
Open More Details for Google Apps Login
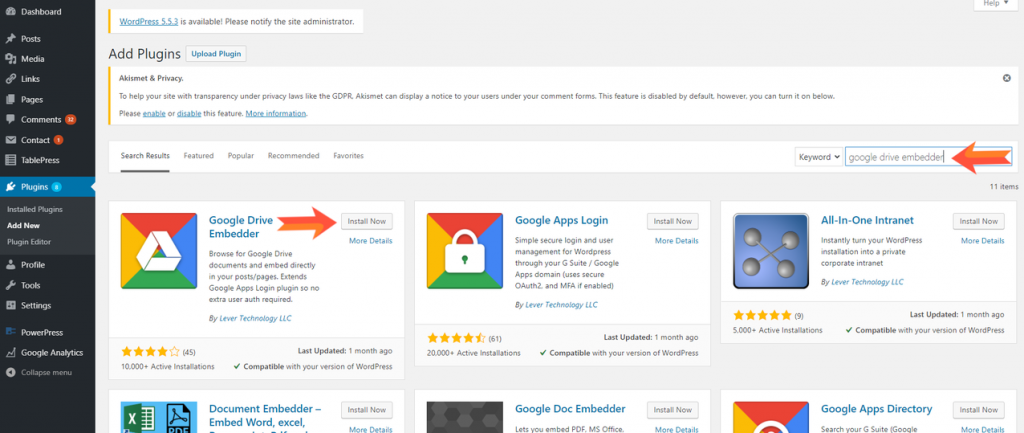[x=677, y=241]
